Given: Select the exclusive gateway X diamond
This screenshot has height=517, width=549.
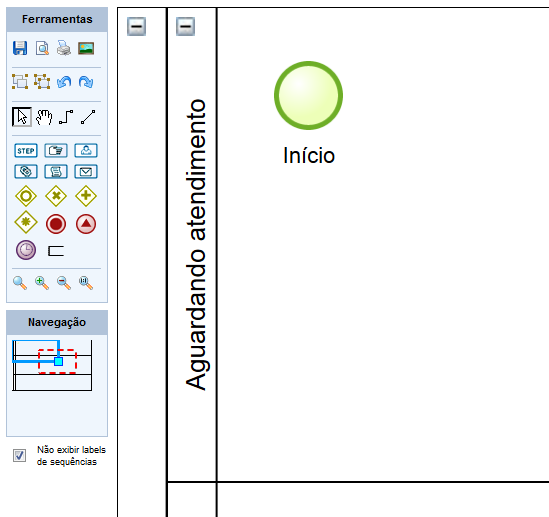Looking at the screenshot, I should [56, 195].
